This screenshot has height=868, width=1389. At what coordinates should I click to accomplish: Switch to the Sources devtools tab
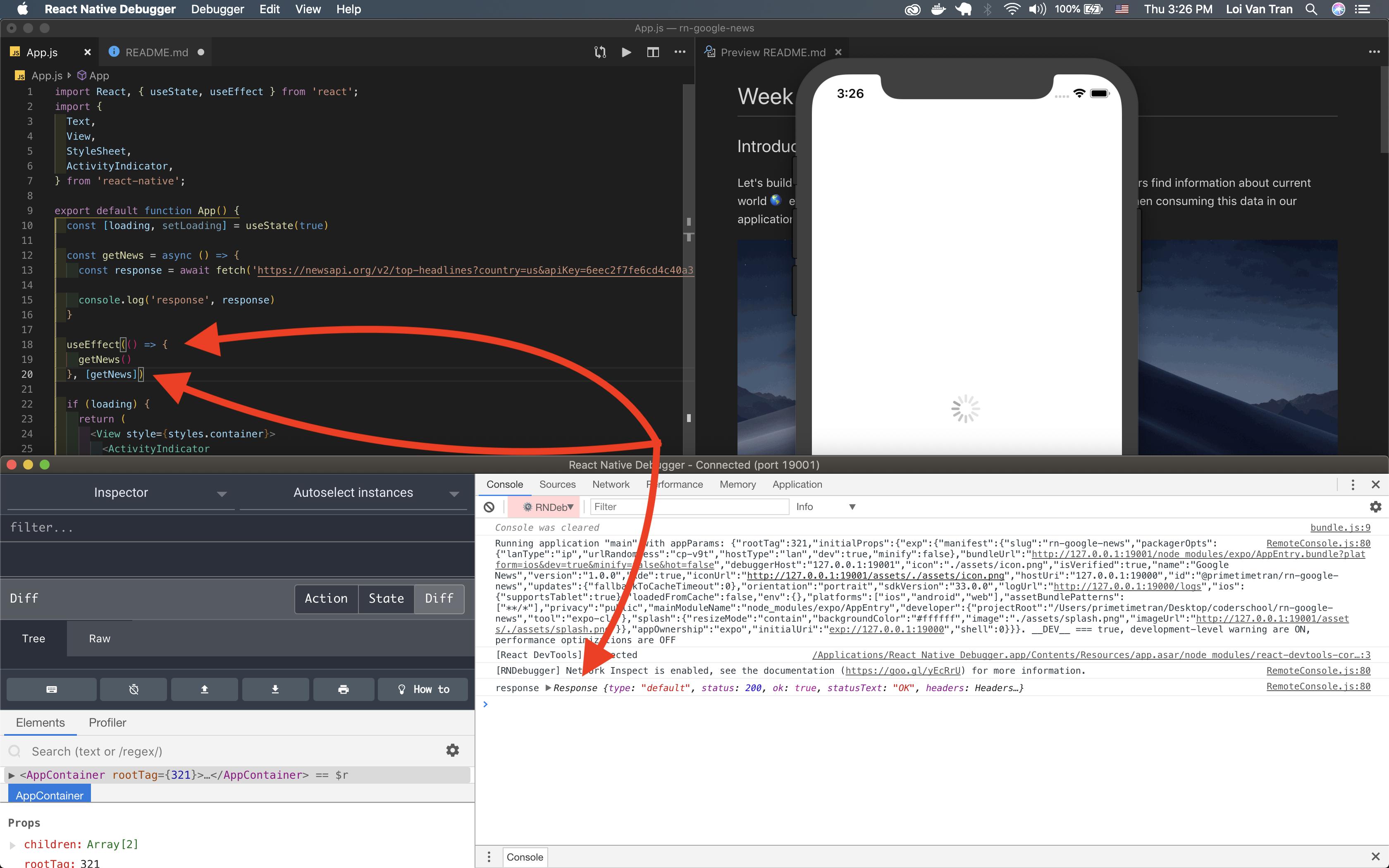(x=557, y=484)
